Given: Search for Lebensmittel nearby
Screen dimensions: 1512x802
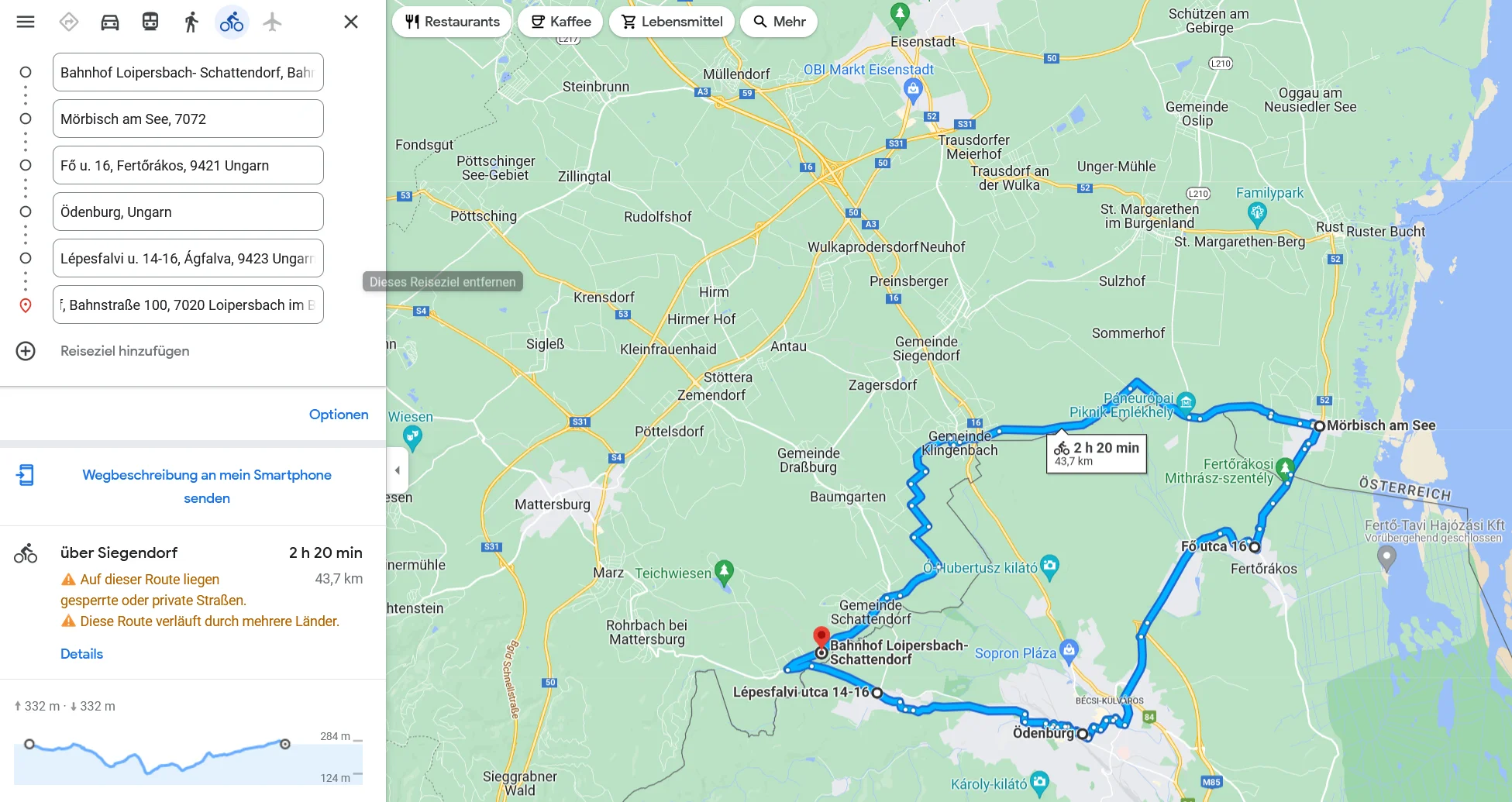Looking at the screenshot, I should (x=672, y=22).
